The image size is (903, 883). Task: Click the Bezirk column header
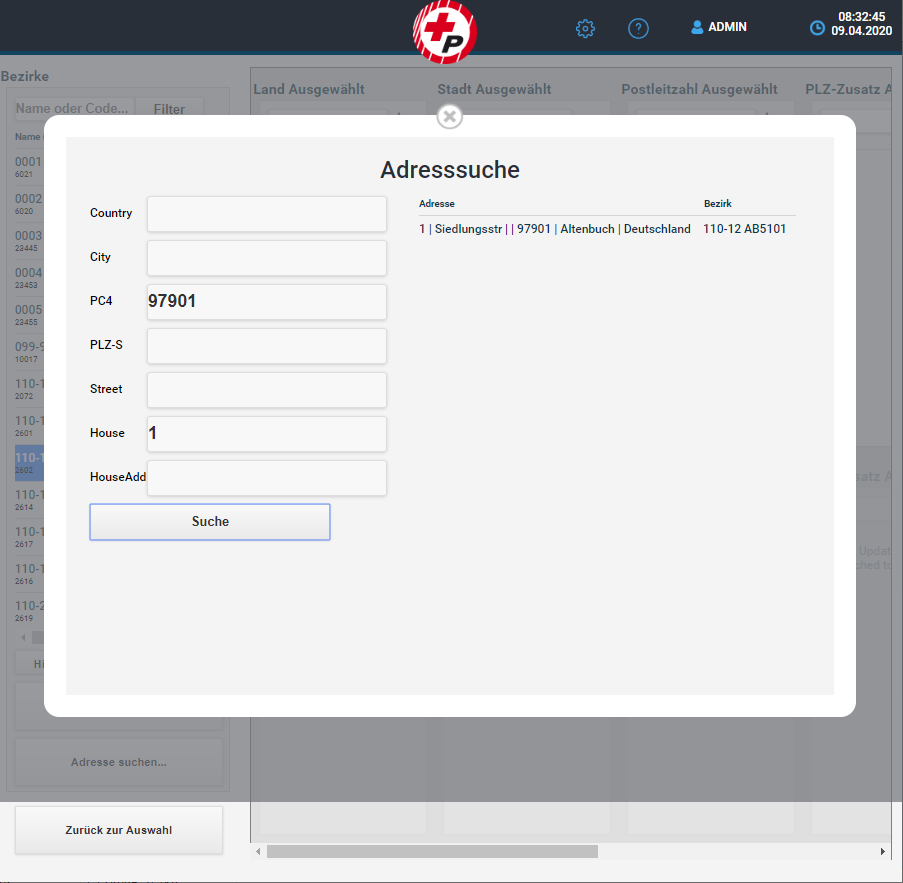click(x=717, y=204)
